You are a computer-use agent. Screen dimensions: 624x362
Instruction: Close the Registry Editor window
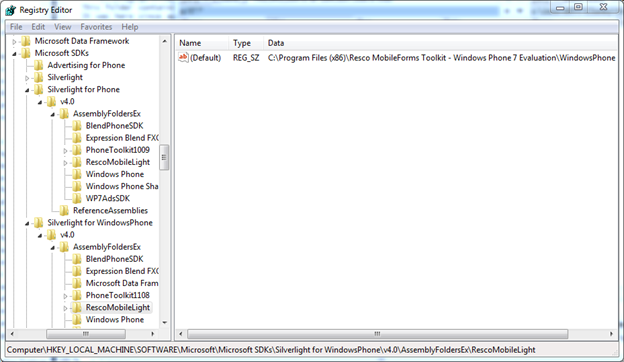(x=603, y=7)
